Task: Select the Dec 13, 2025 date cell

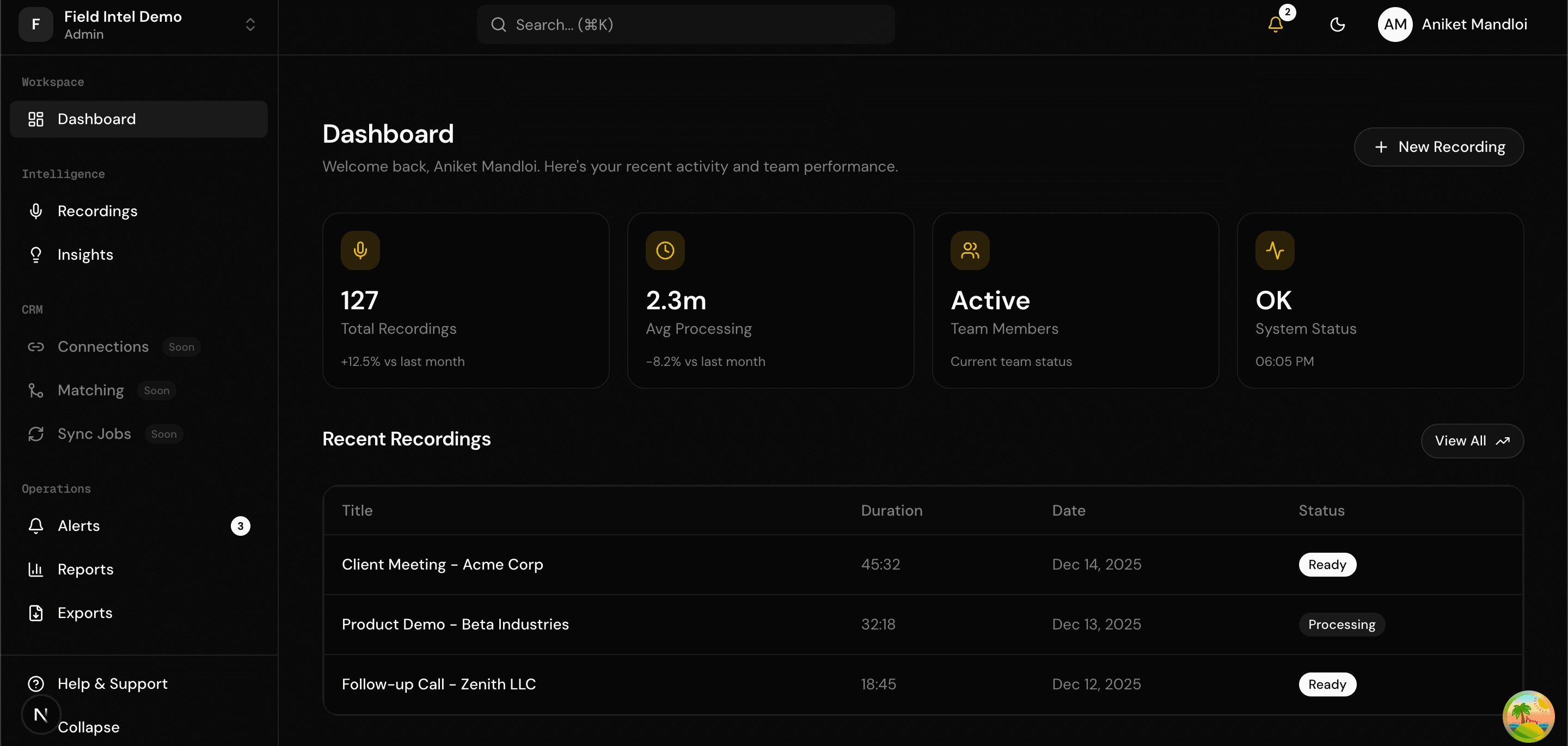Action: 1097,624
